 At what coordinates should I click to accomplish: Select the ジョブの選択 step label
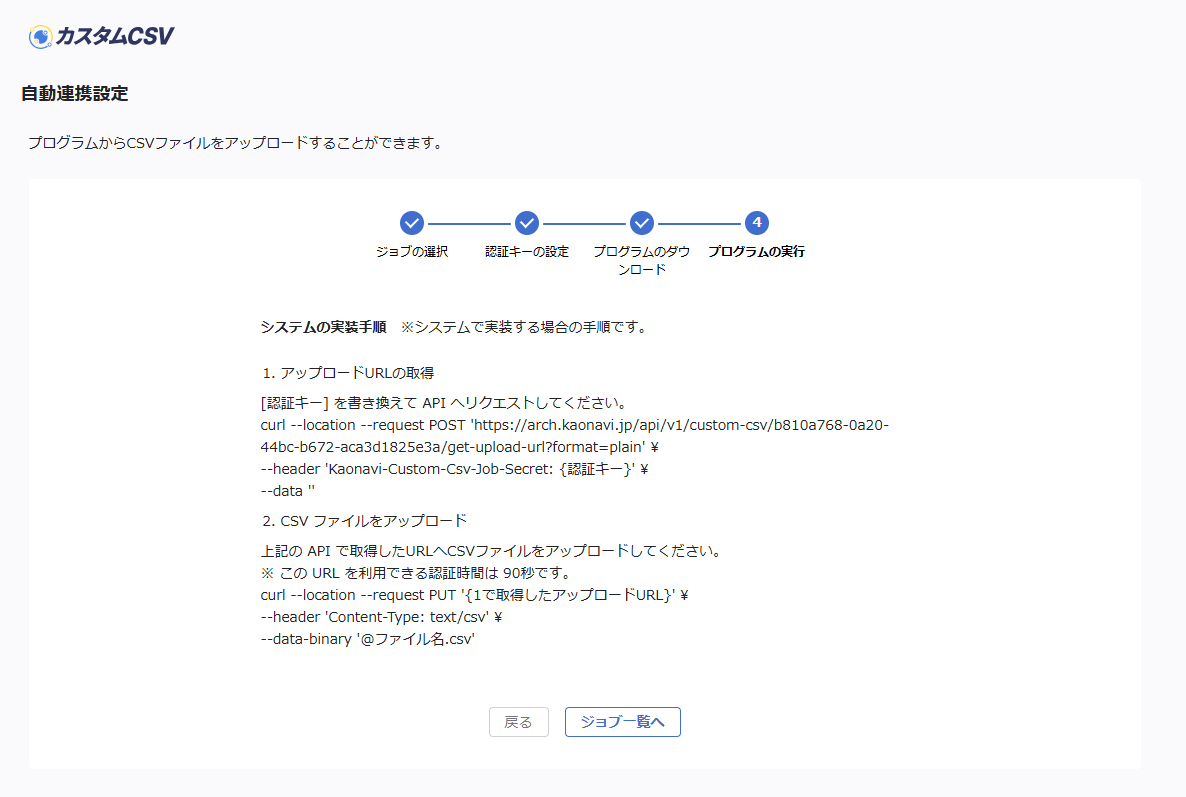pyautogui.click(x=411, y=252)
